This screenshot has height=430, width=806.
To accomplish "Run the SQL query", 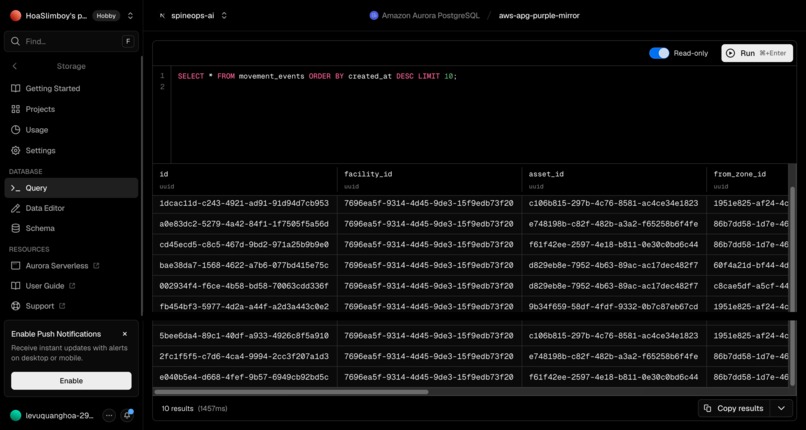I will click(x=757, y=53).
